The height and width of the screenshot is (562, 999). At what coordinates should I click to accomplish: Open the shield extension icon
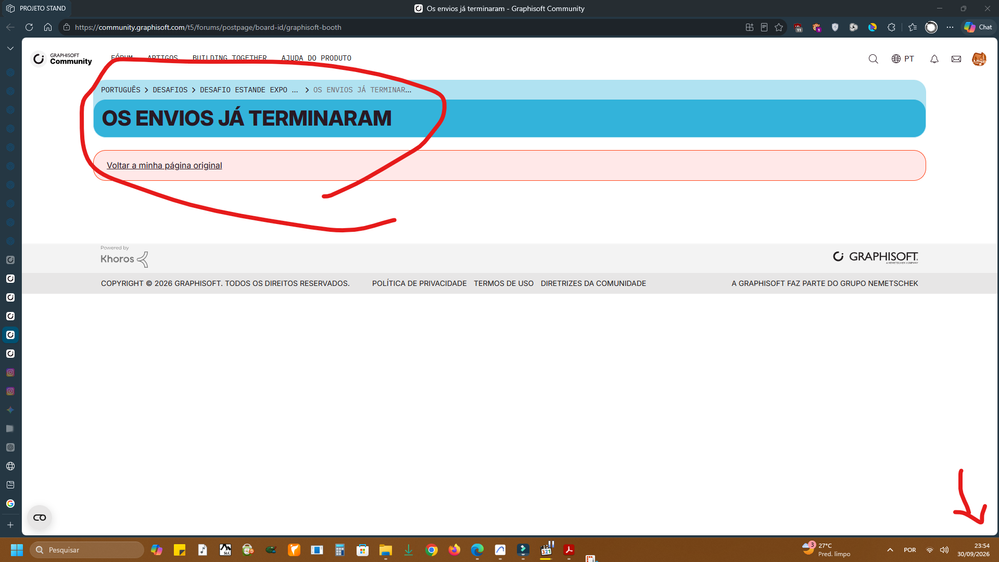coord(835,27)
